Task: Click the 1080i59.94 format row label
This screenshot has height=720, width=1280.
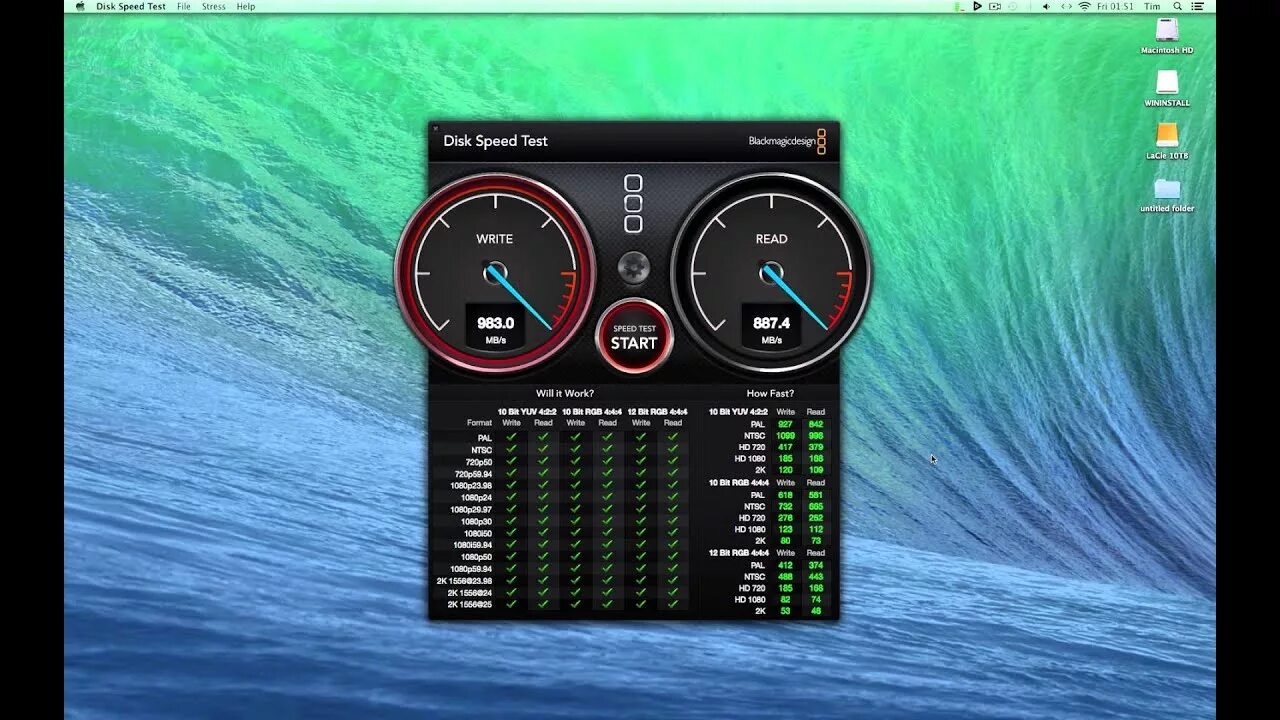Action: (x=472, y=545)
